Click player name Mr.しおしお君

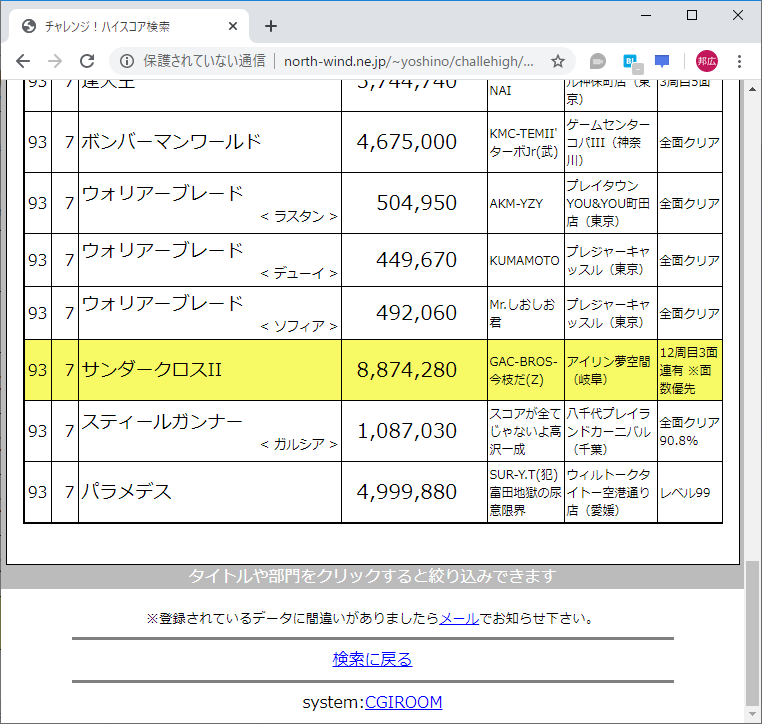point(522,313)
